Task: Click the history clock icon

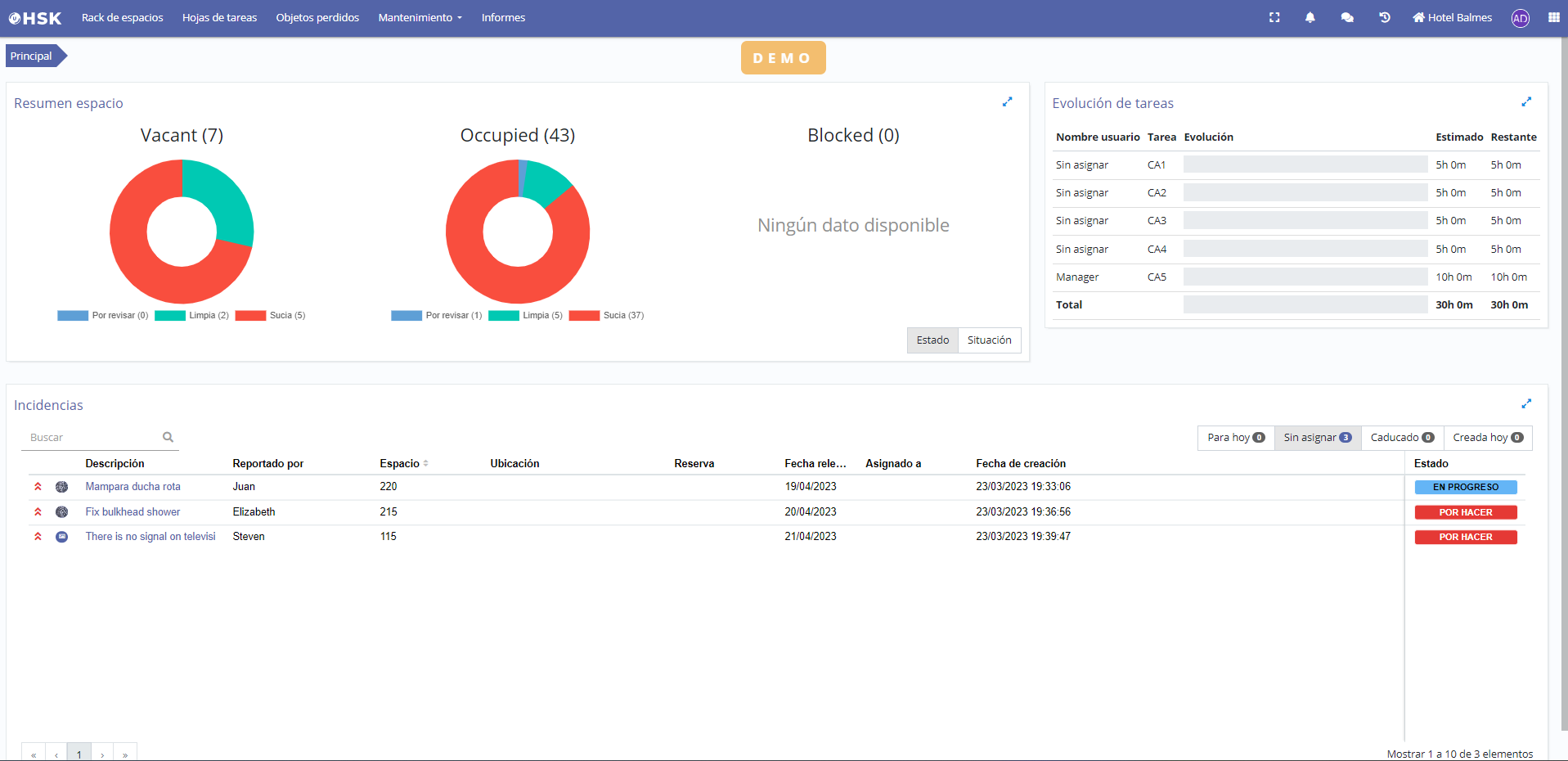Action: pyautogui.click(x=1385, y=17)
